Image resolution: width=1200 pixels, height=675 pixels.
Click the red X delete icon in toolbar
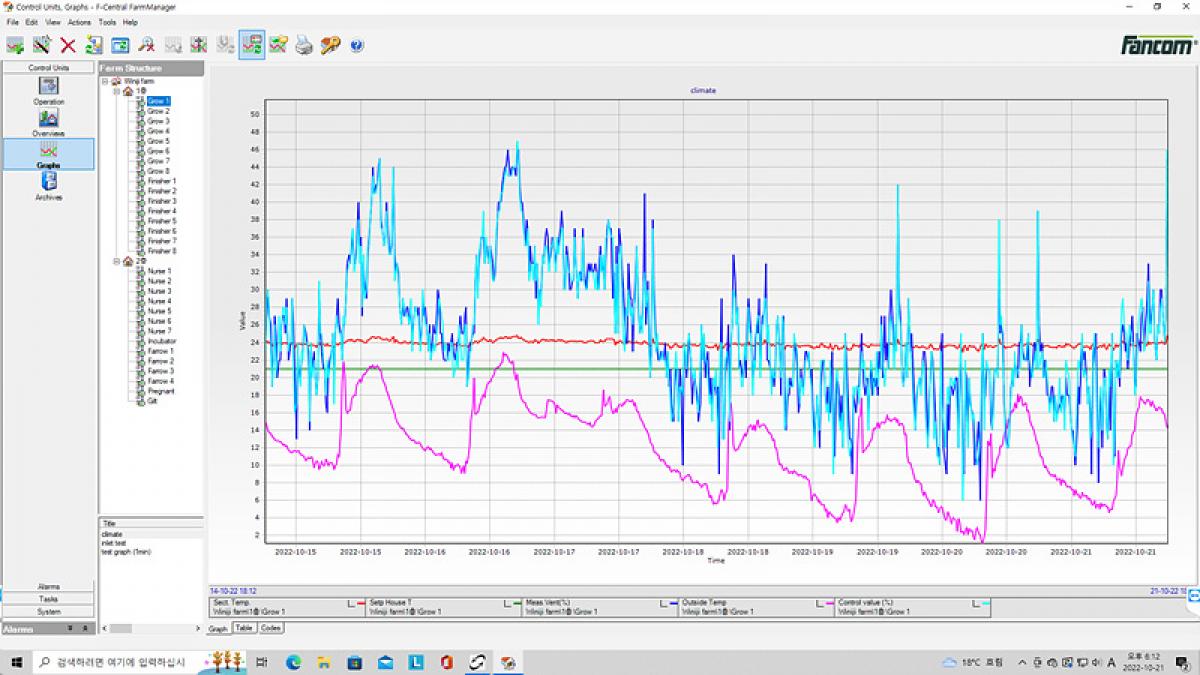[68, 45]
